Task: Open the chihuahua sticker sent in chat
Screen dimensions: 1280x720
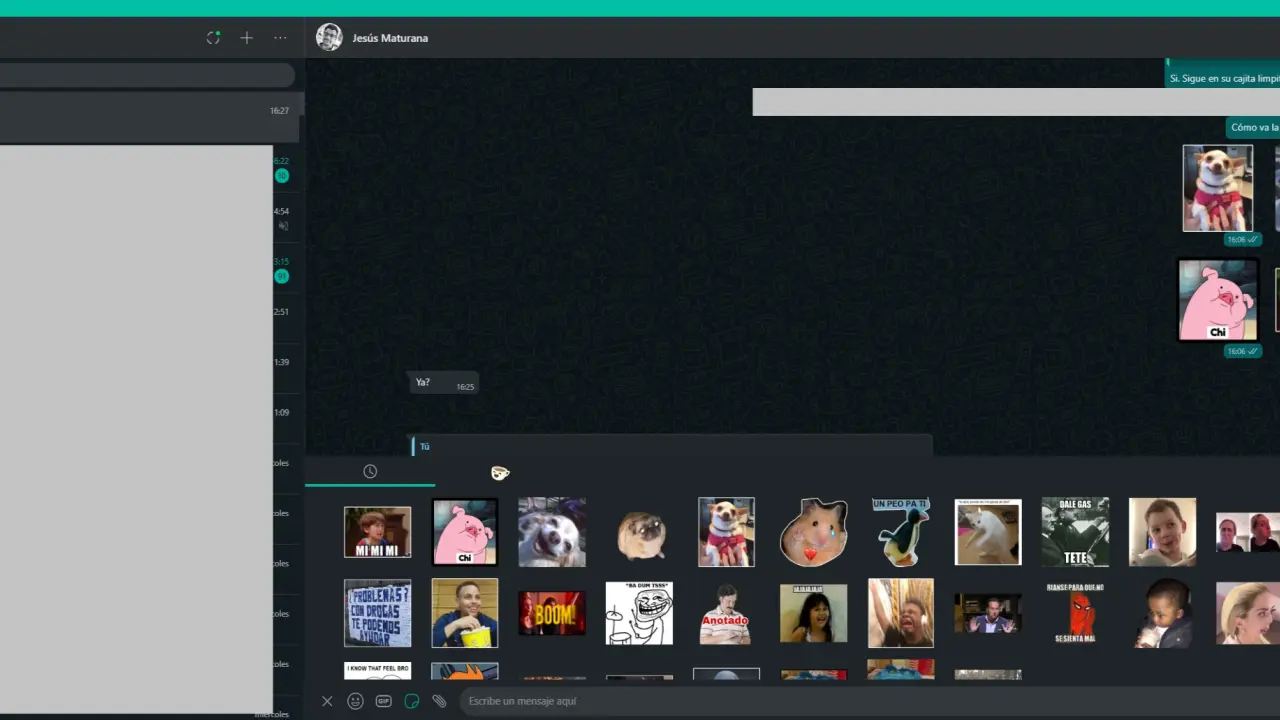Action: (x=1217, y=188)
